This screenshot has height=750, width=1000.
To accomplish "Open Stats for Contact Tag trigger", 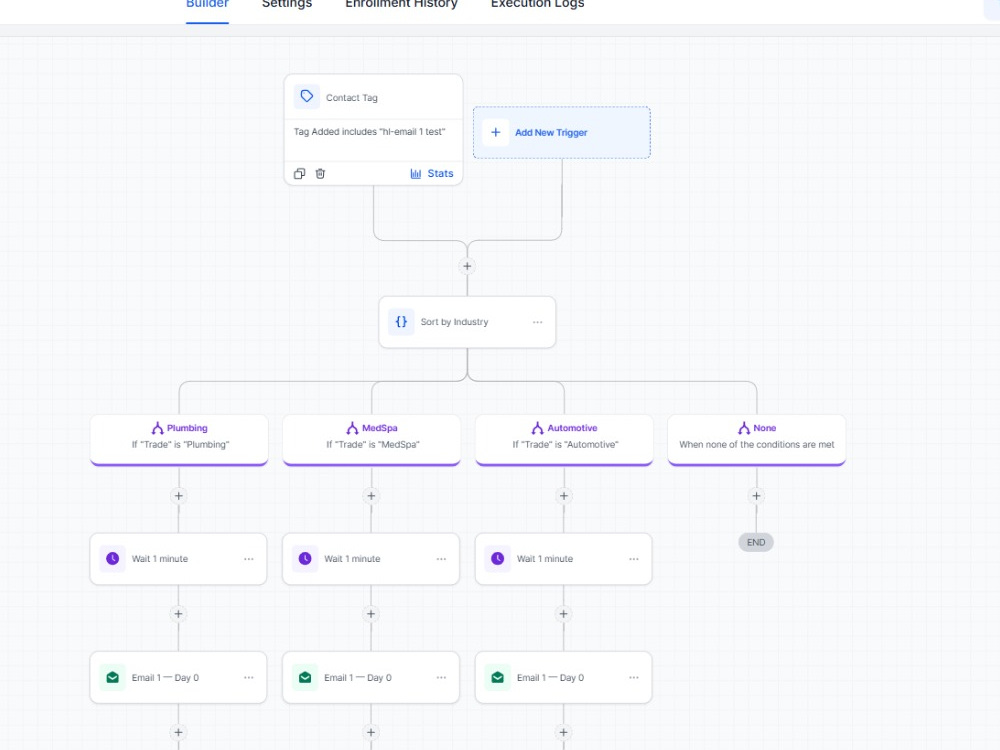I will [x=432, y=173].
